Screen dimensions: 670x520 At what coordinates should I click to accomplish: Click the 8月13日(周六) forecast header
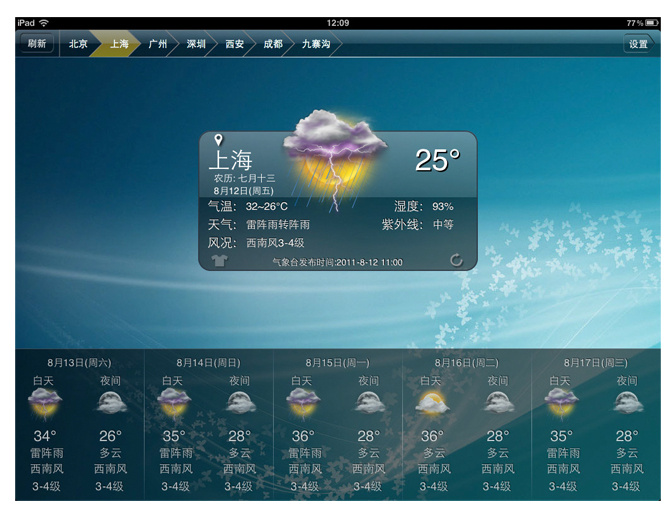(79, 363)
